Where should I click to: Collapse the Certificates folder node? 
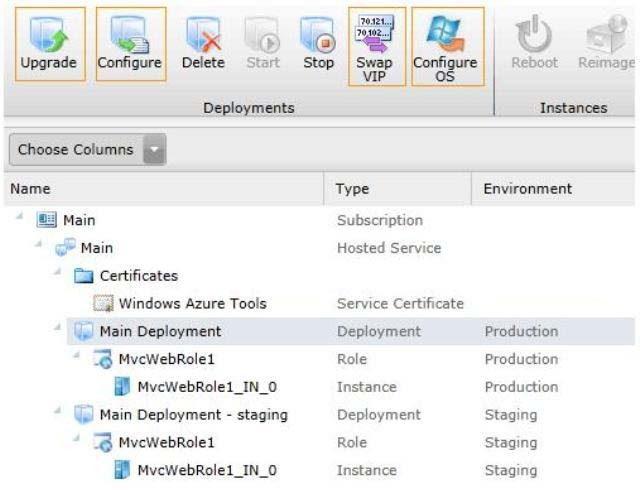tap(57, 272)
